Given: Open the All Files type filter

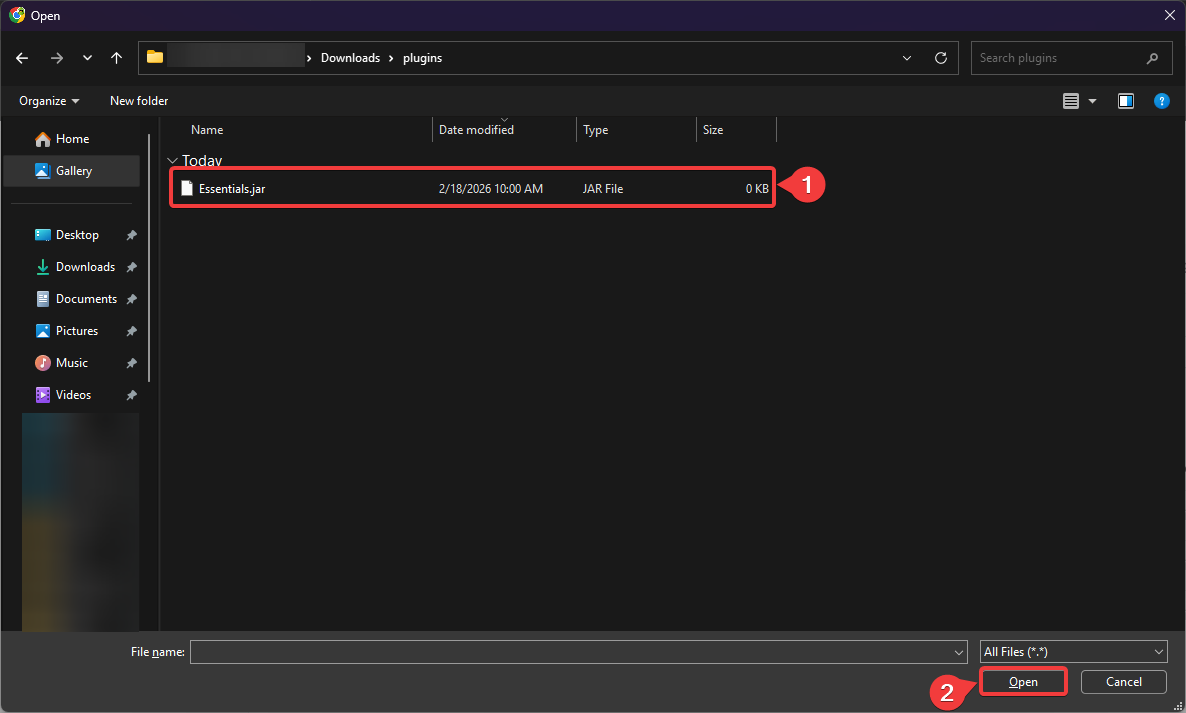Looking at the screenshot, I should (x=1074, y=652).
